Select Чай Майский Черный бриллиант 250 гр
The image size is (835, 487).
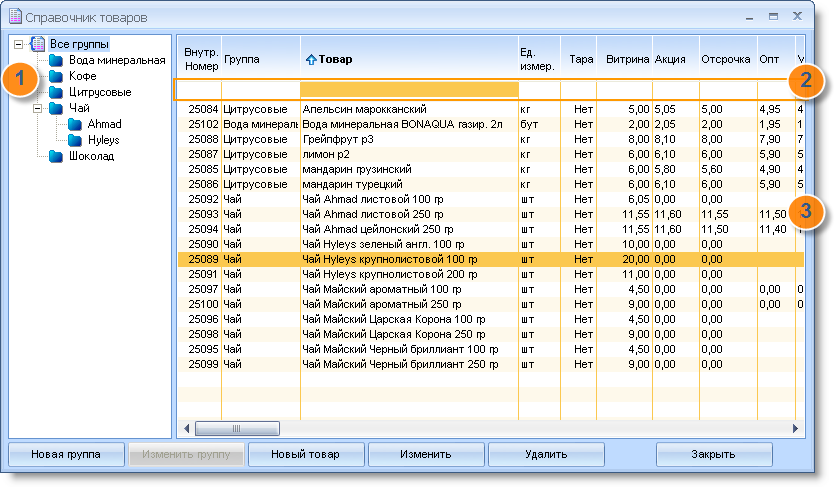pos(490,364)
